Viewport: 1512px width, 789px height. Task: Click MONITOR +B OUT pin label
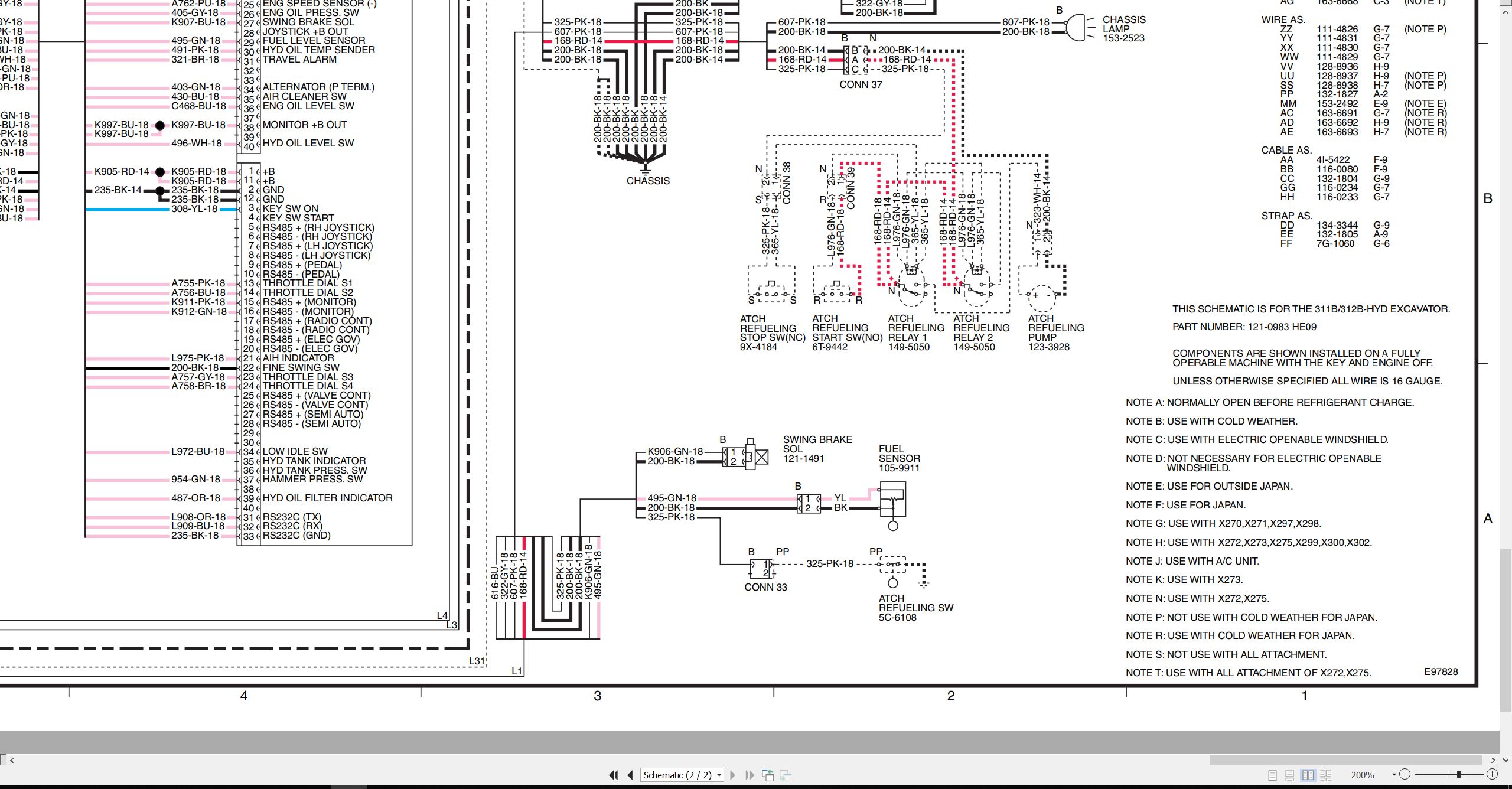(x=304, y=125)
